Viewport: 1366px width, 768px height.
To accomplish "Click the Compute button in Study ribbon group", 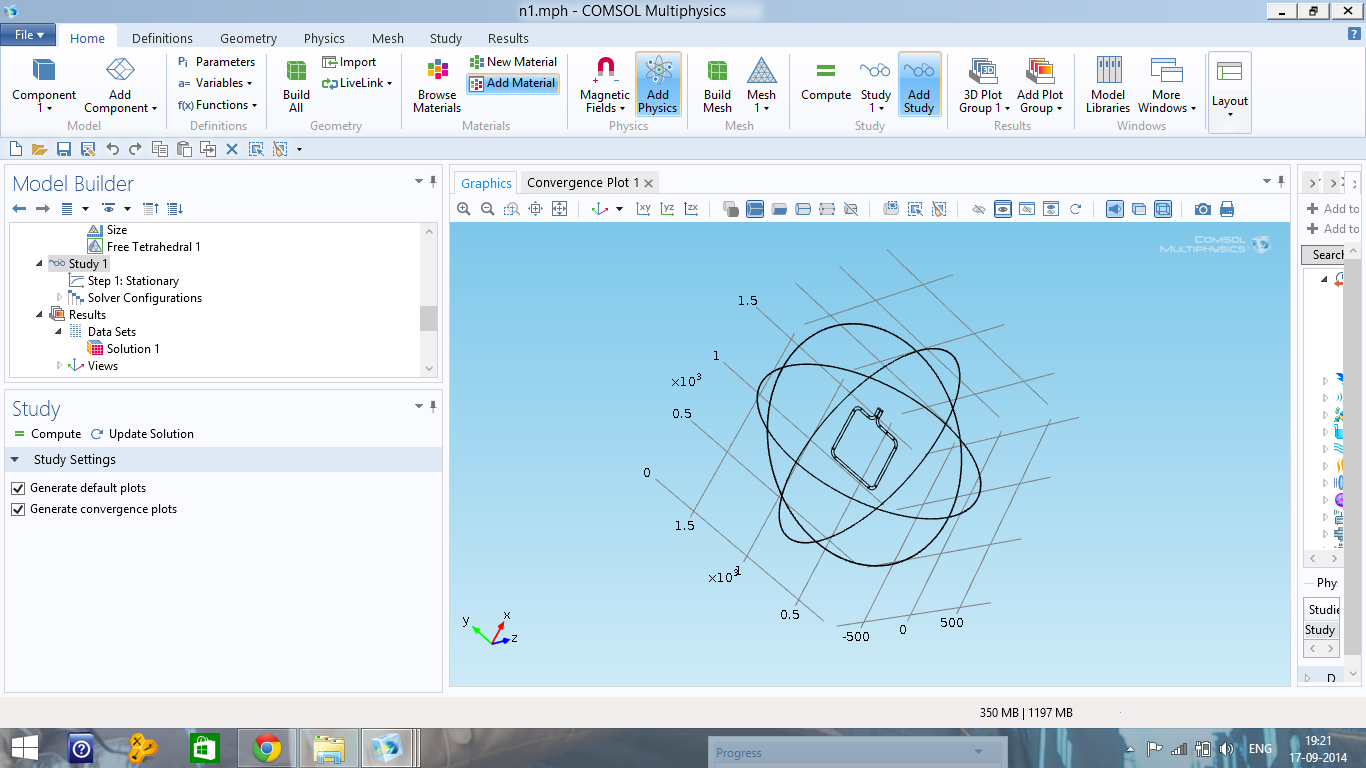I will click(825, 82).
